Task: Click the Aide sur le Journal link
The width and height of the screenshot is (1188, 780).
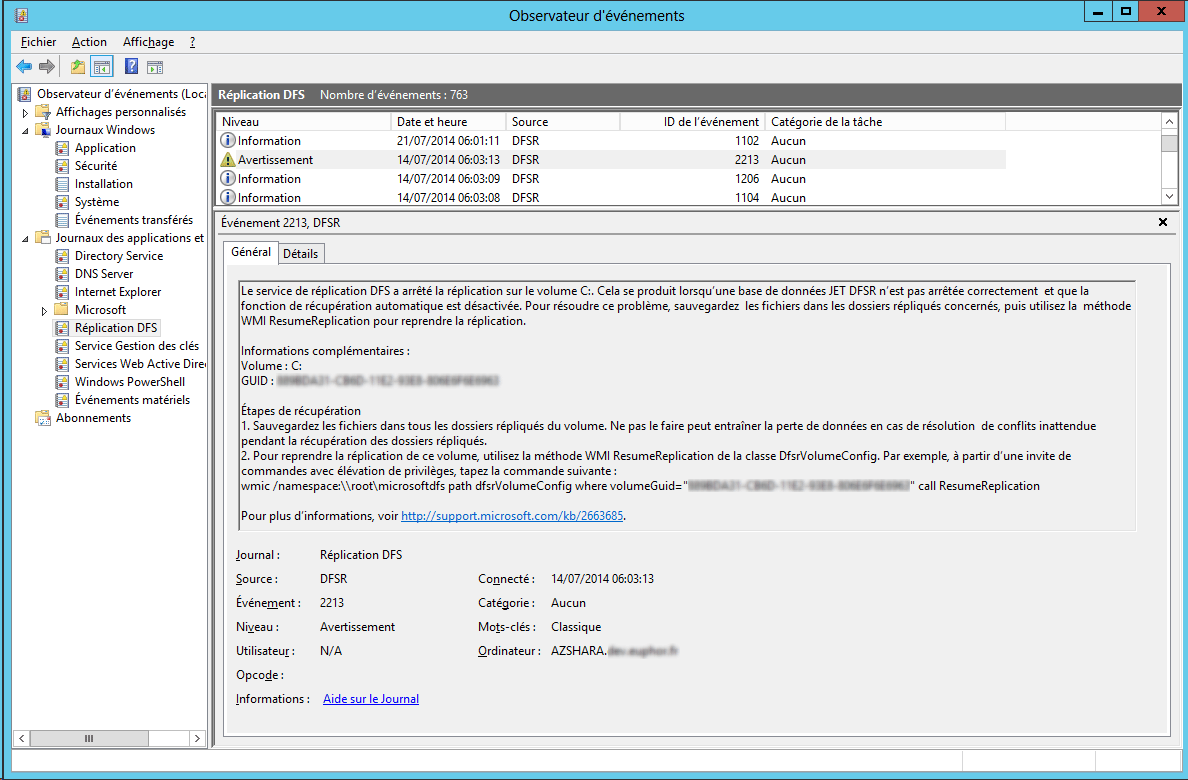Action: coord(370,699)
